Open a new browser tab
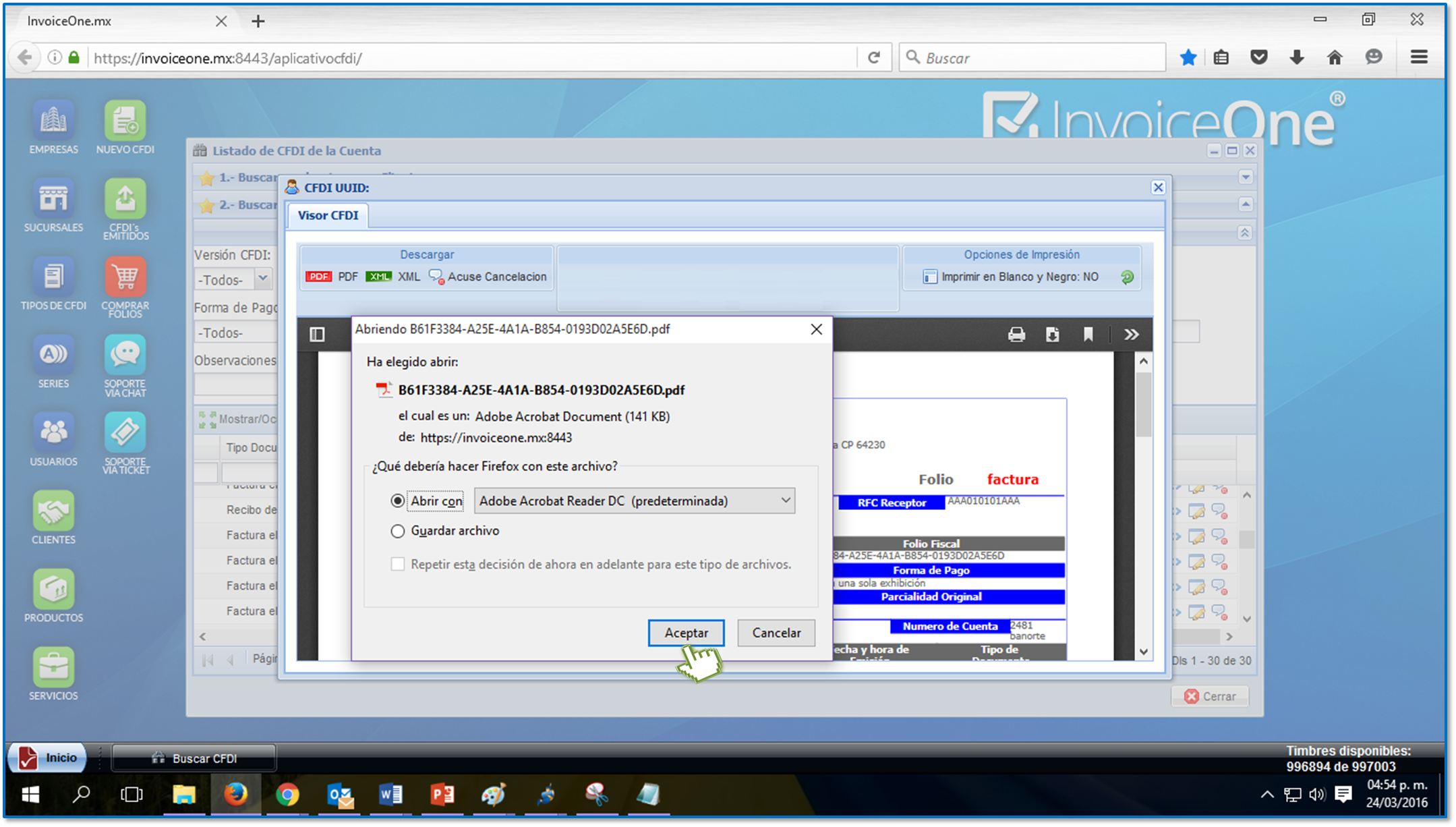The image size is (1456, 827). click(258, 21)
